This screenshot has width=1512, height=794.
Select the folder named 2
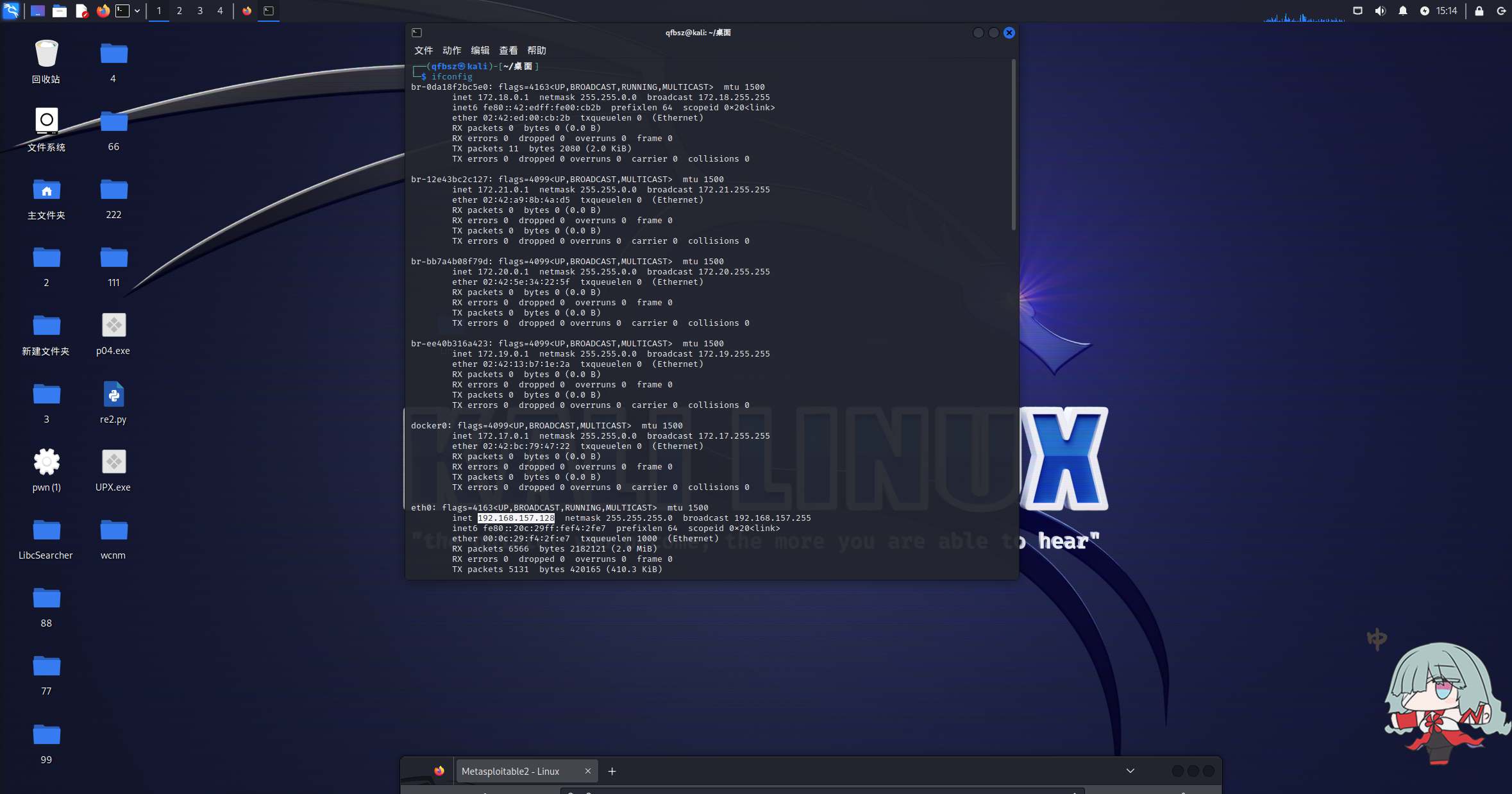pos(46,266)
